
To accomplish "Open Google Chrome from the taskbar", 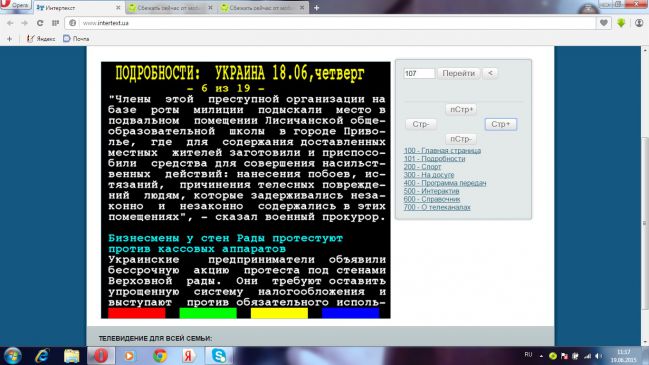I will [x=160, y=355].
